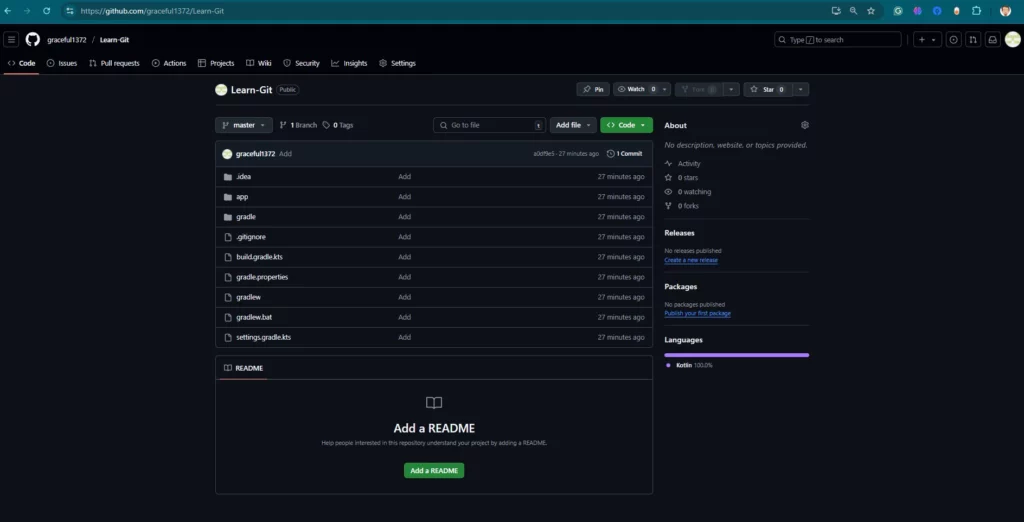Pin the Learn-Git repository

[593, 90]
